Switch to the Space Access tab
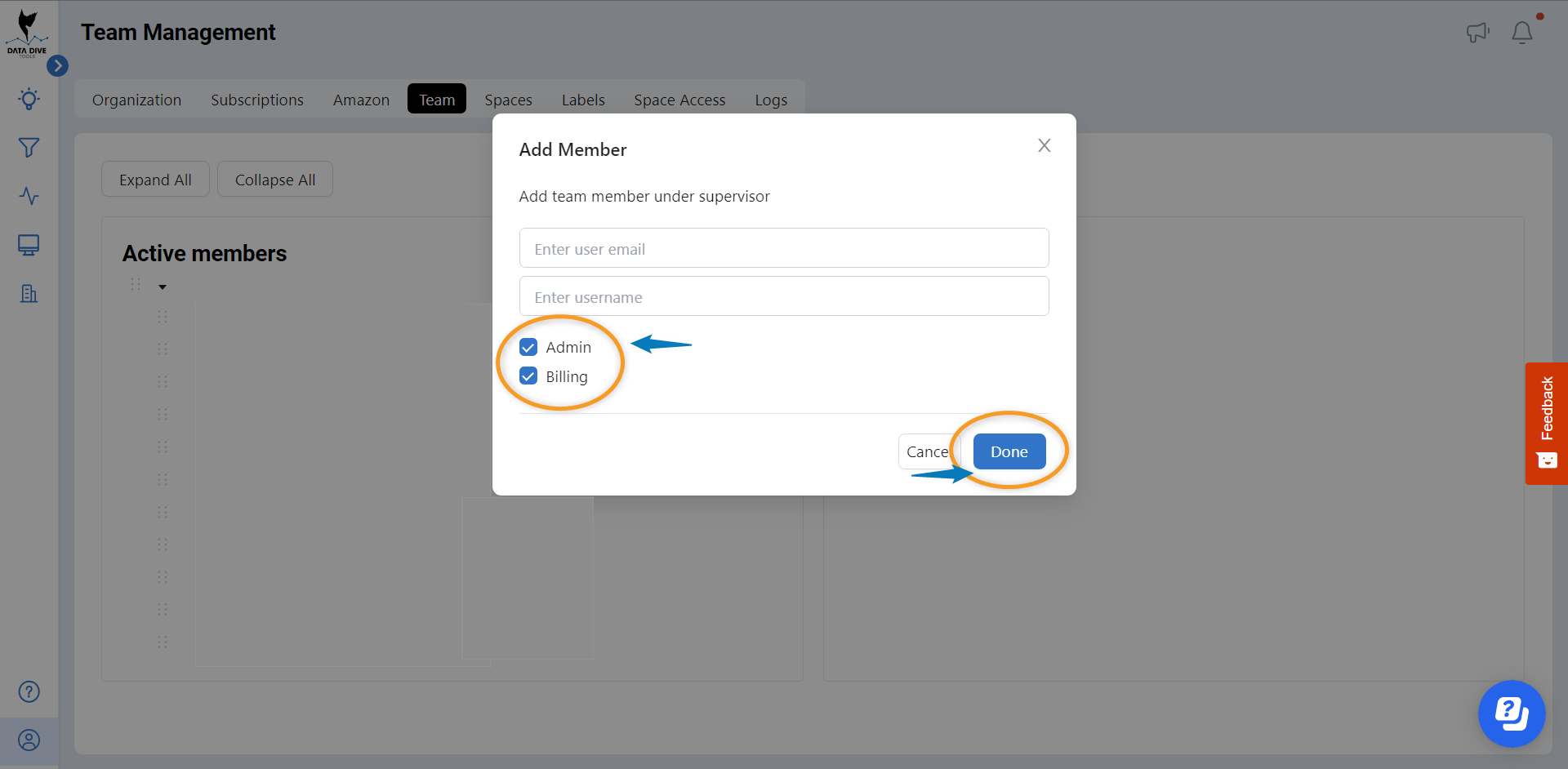 679,100
